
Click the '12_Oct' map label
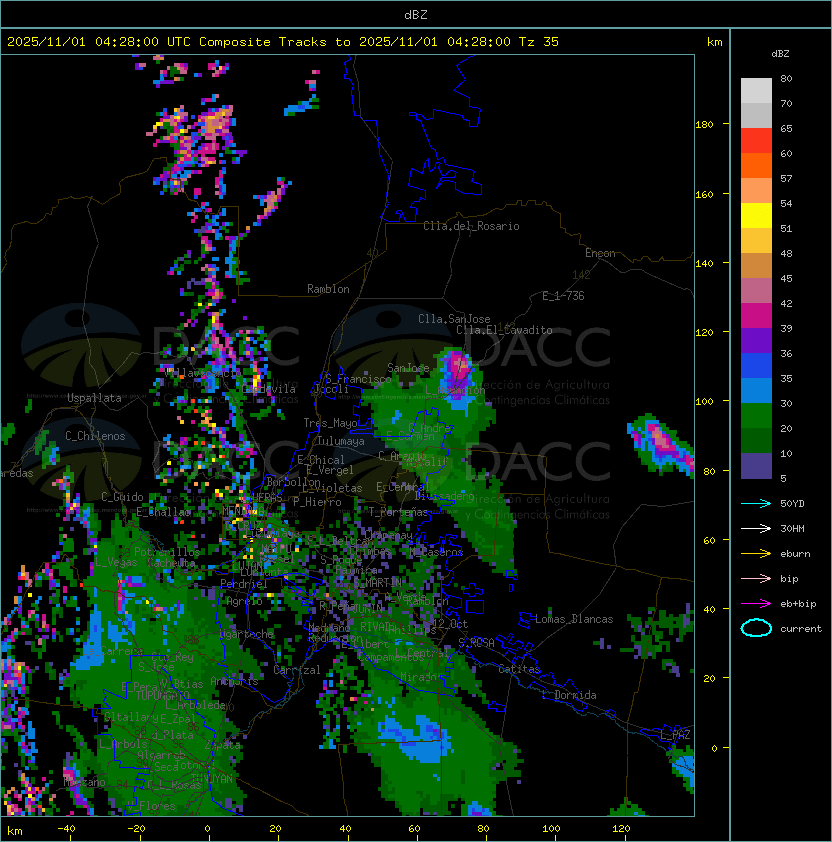coord(450,624)
